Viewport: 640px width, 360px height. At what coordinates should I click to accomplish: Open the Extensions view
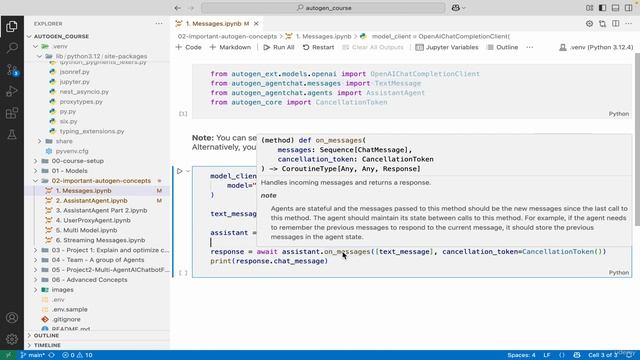point(12,113)
